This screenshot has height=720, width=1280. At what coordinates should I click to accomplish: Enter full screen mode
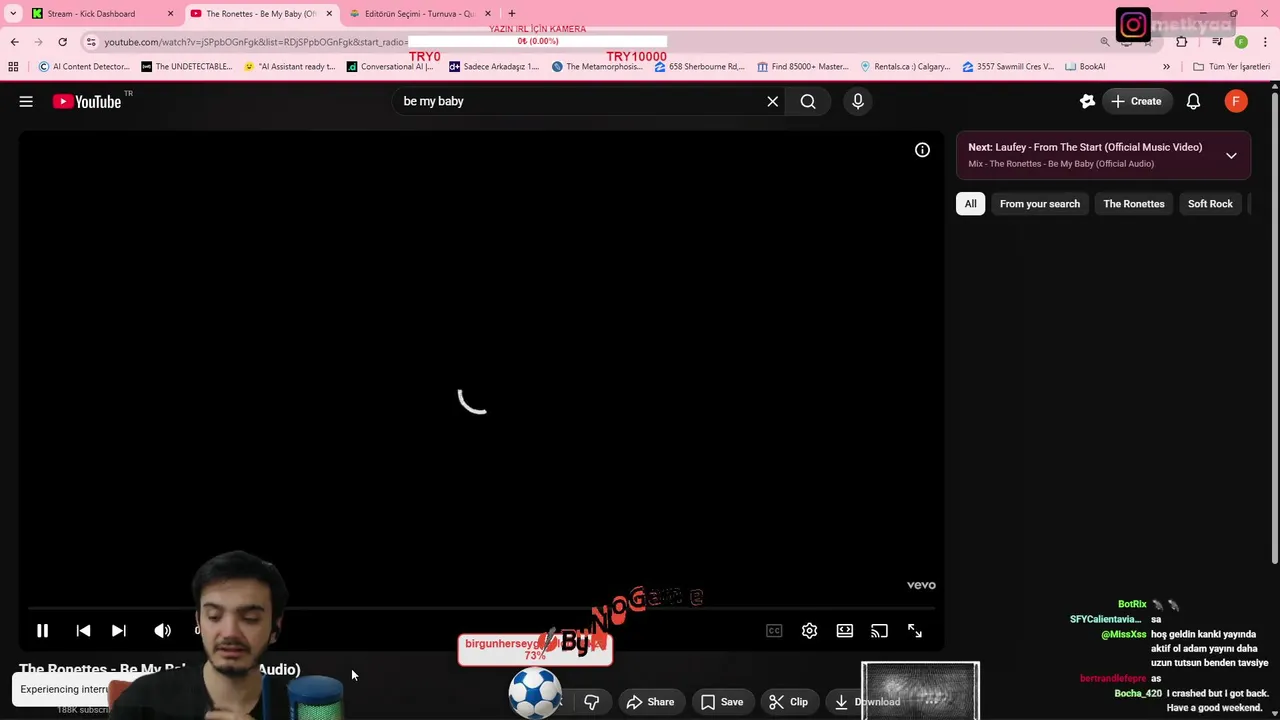click(915, 631)
